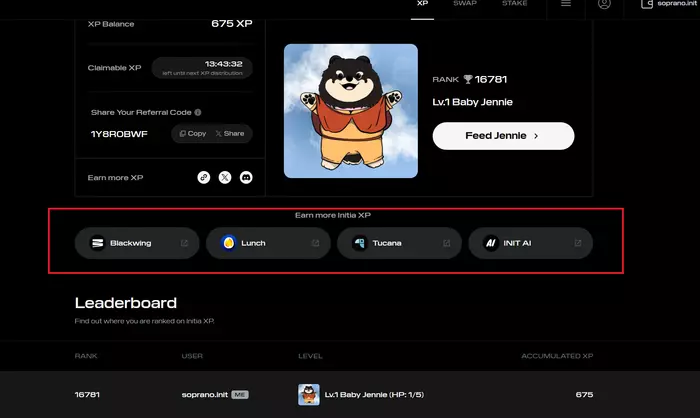
Task: Switch to the SWAP tab
Action: (x=465, y=4)
